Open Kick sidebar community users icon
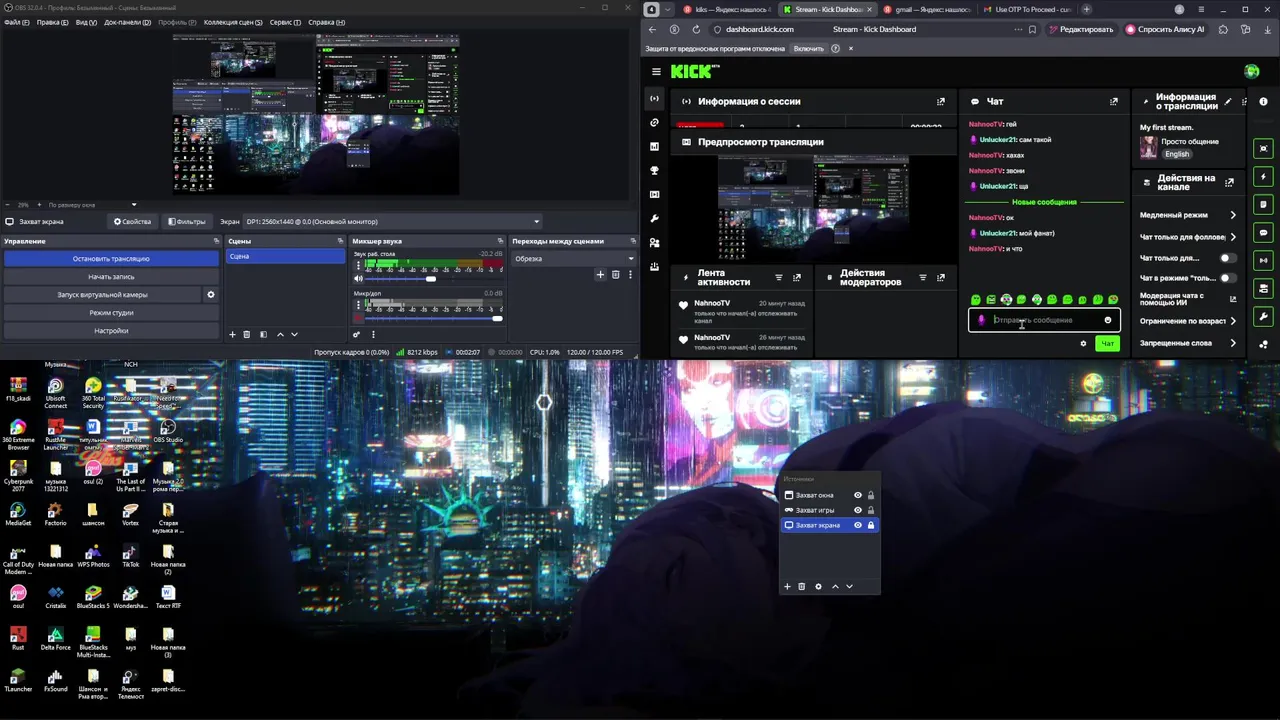This screenshot has height=720, width=1280. (x=655, y=242)
